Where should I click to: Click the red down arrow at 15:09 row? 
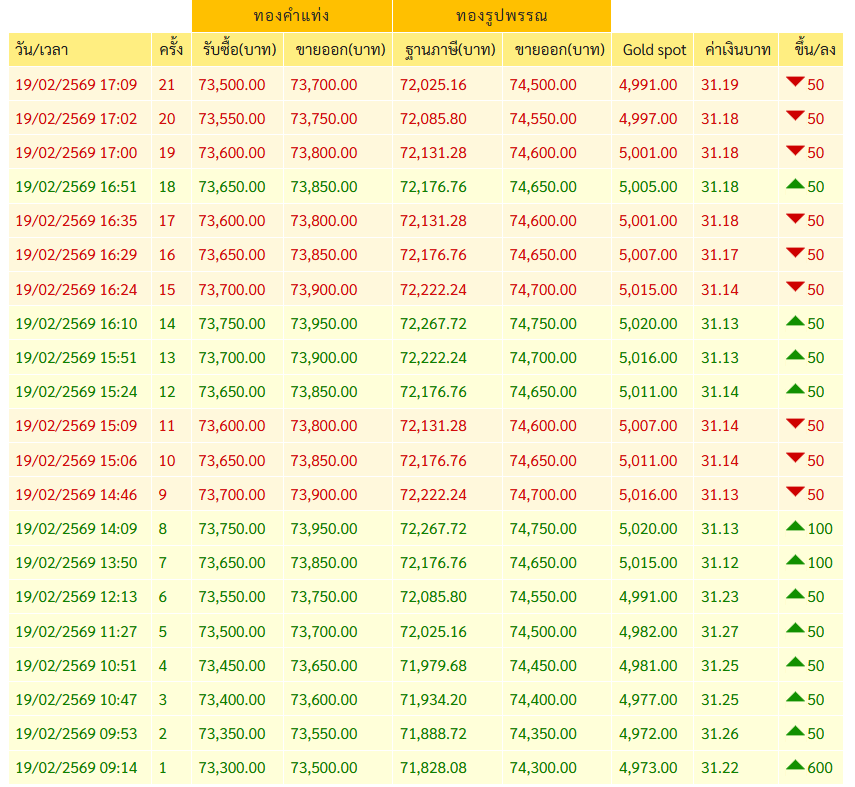(x=795, y=423)
